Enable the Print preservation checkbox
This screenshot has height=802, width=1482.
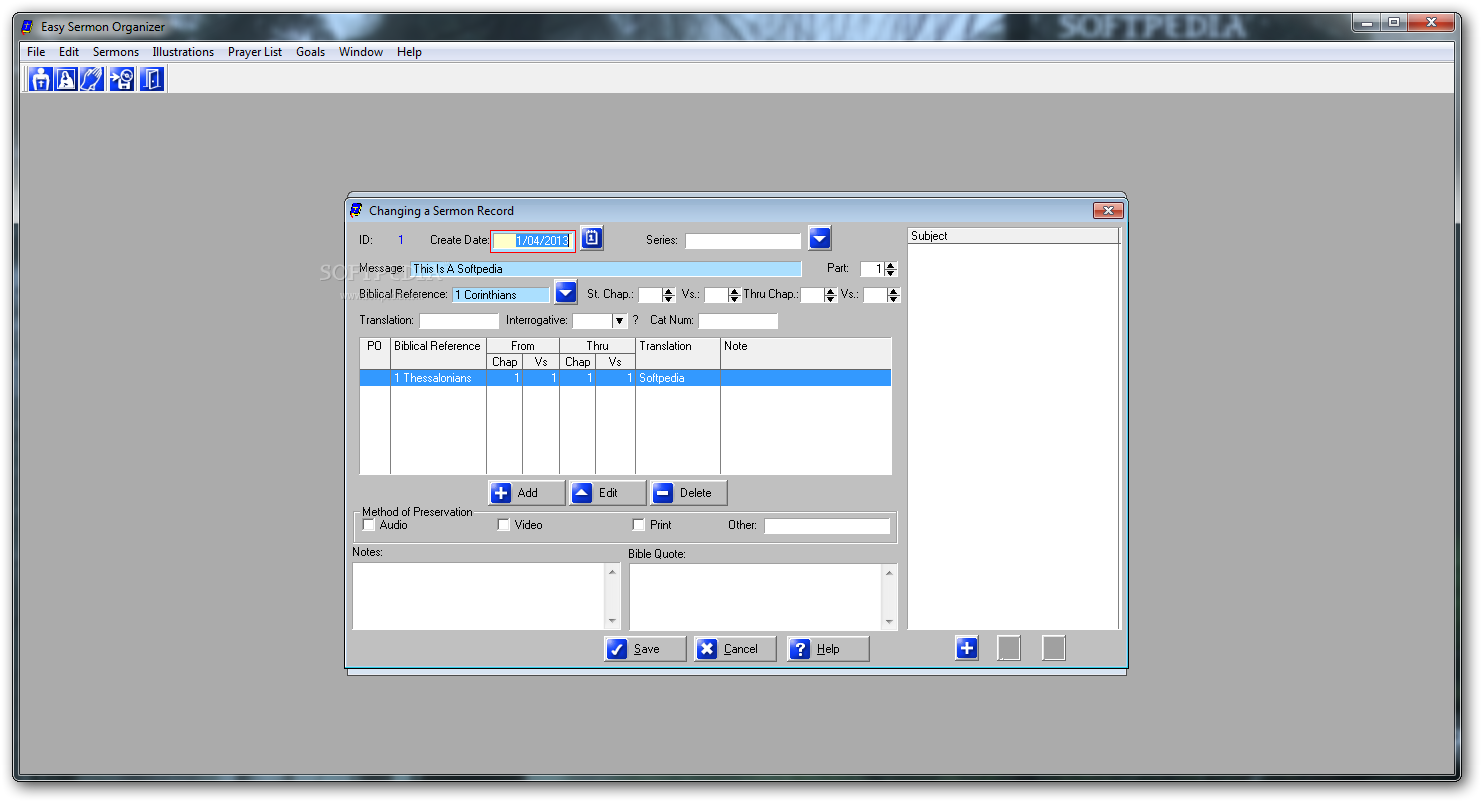coord(639,525)
